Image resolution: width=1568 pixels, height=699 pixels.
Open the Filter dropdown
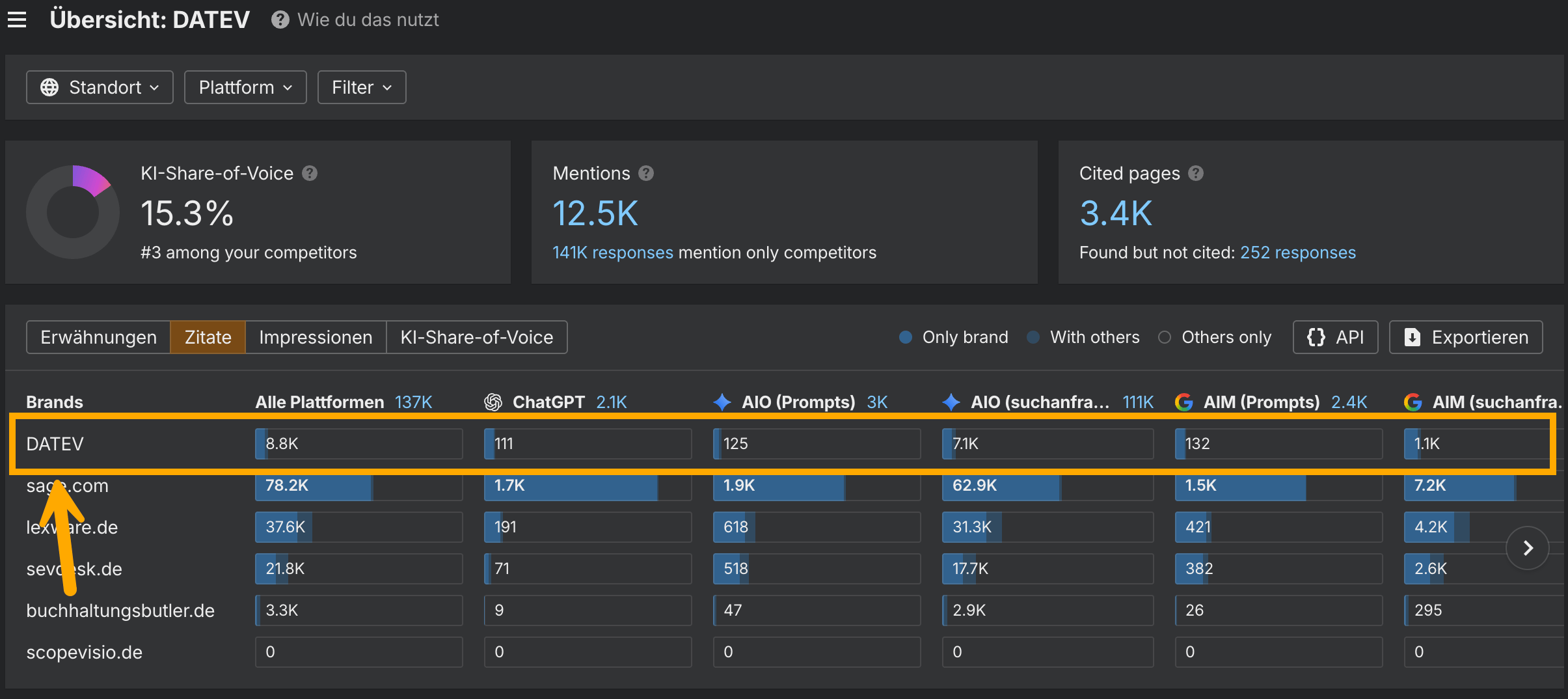pyautogui.click(x=362, y=87)
